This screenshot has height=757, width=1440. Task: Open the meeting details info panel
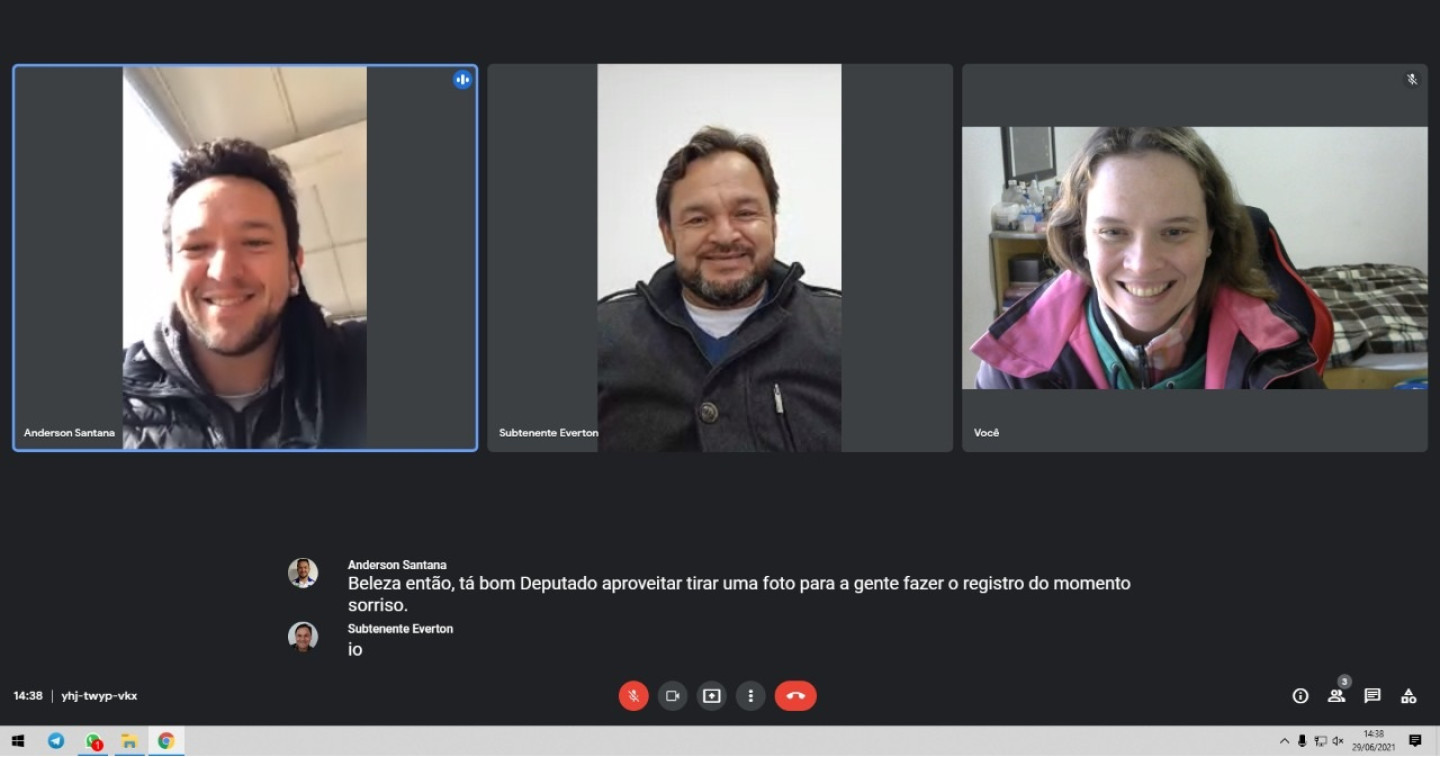point(1300,695)
